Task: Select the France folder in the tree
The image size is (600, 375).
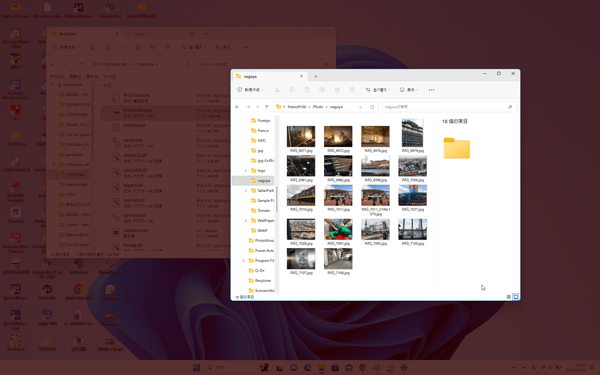Action: coord(260,130)
